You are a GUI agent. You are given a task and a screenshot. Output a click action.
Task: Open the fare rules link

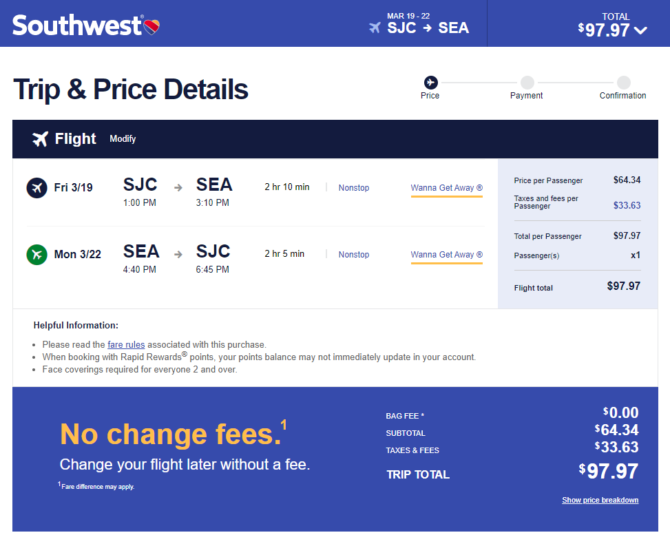tap(126, 344)
